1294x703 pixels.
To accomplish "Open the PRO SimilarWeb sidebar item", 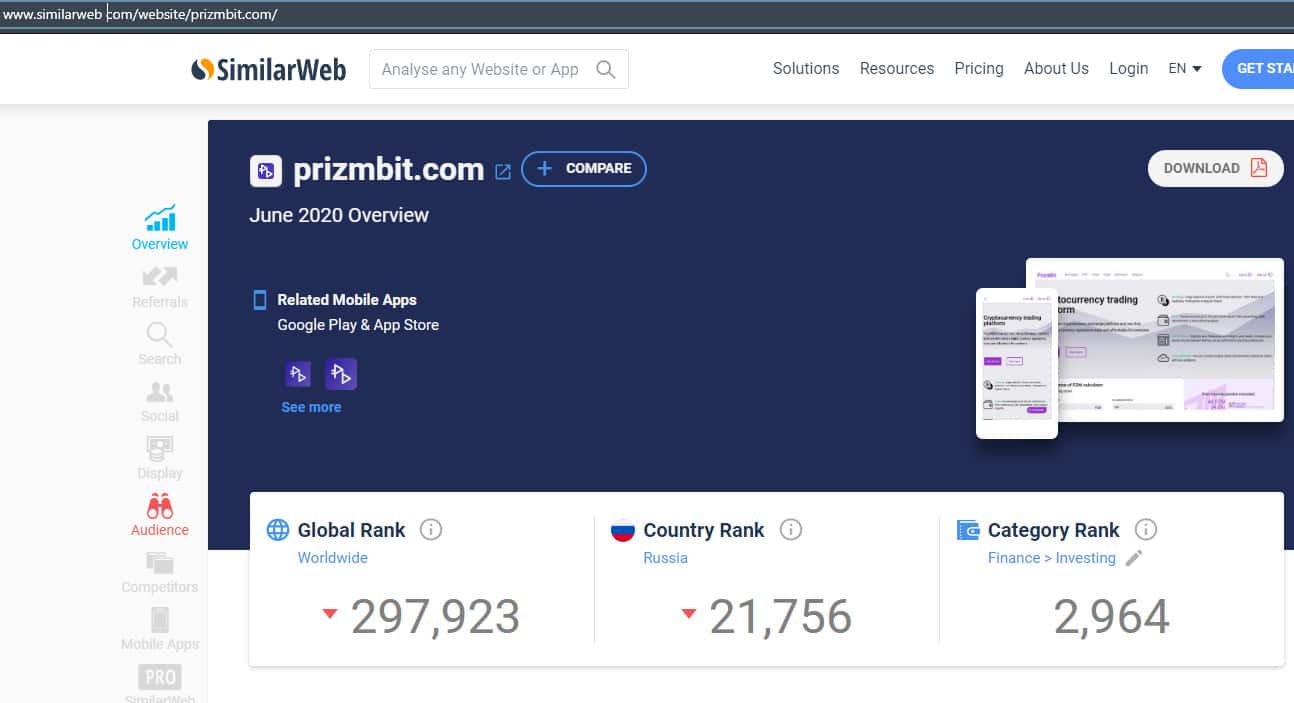I will (160, 683).
